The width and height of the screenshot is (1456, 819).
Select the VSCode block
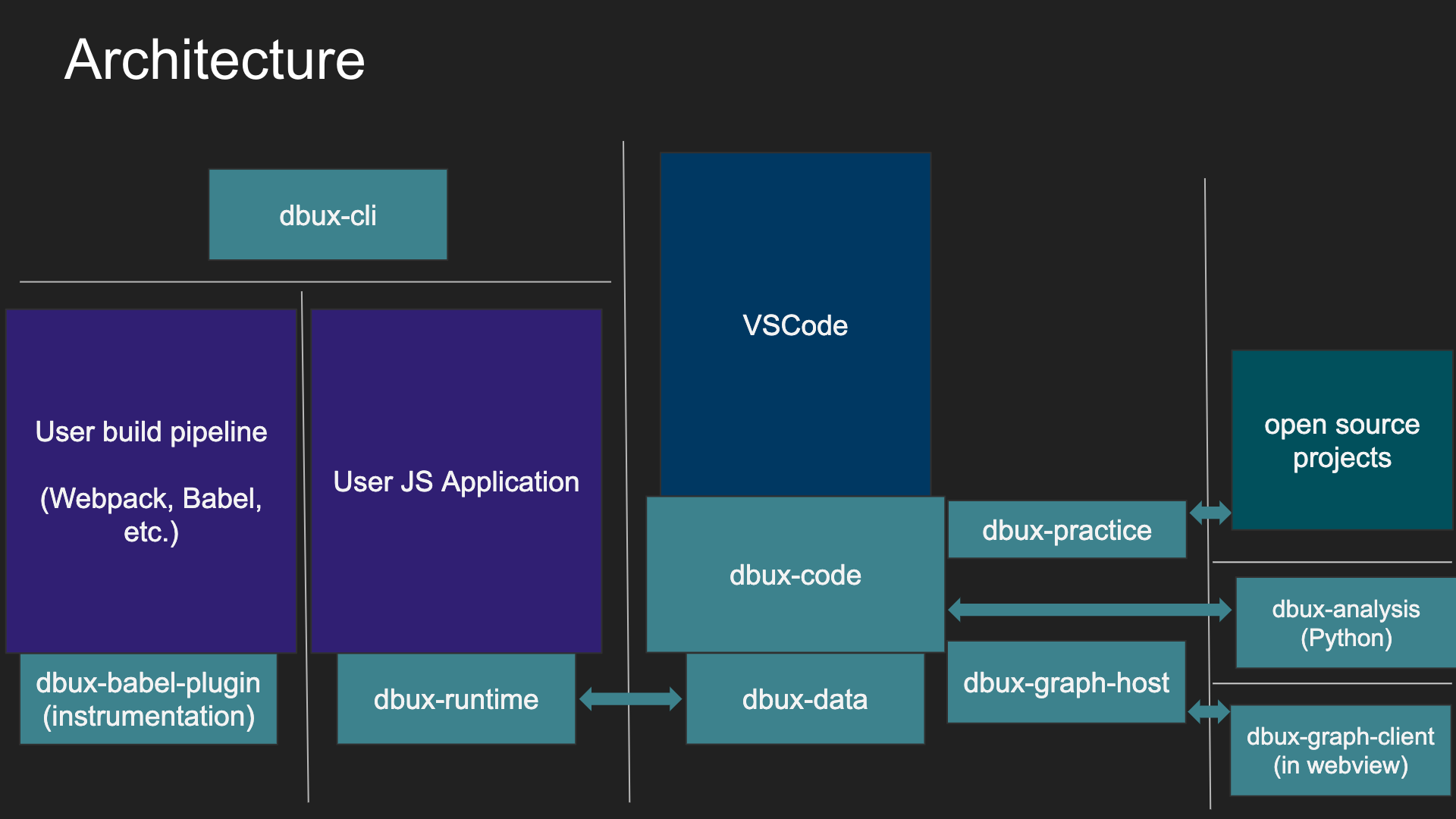coord(795,325)
